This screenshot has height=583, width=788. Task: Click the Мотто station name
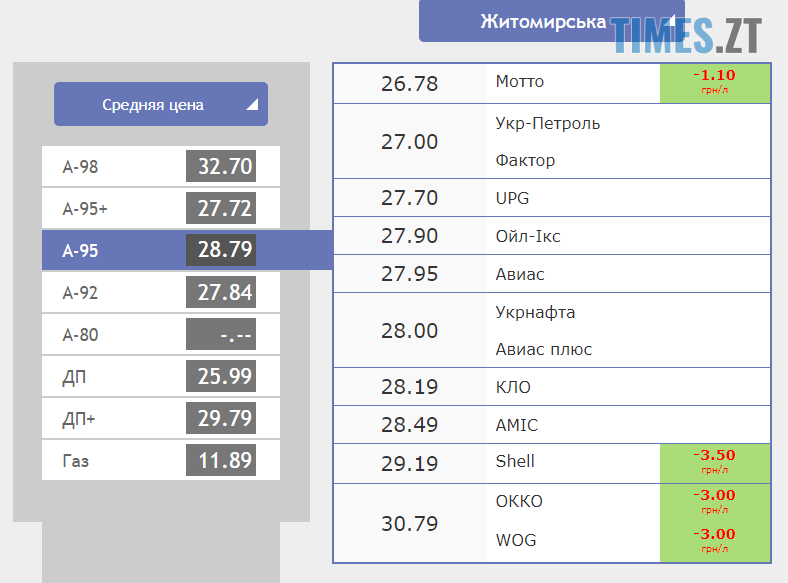click(x=520, y=82)
